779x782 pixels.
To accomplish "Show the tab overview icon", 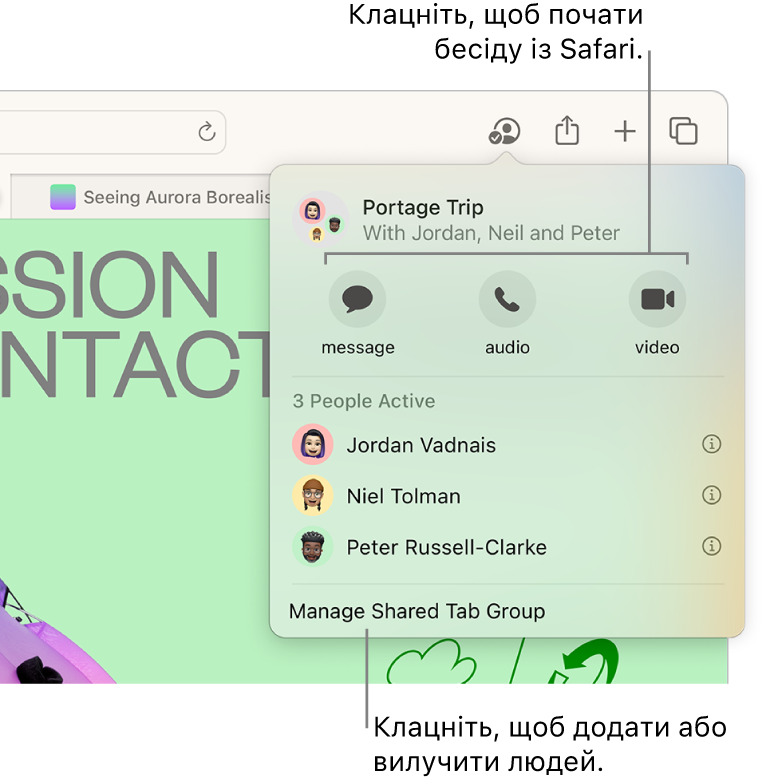I will (x=683, y=131).
